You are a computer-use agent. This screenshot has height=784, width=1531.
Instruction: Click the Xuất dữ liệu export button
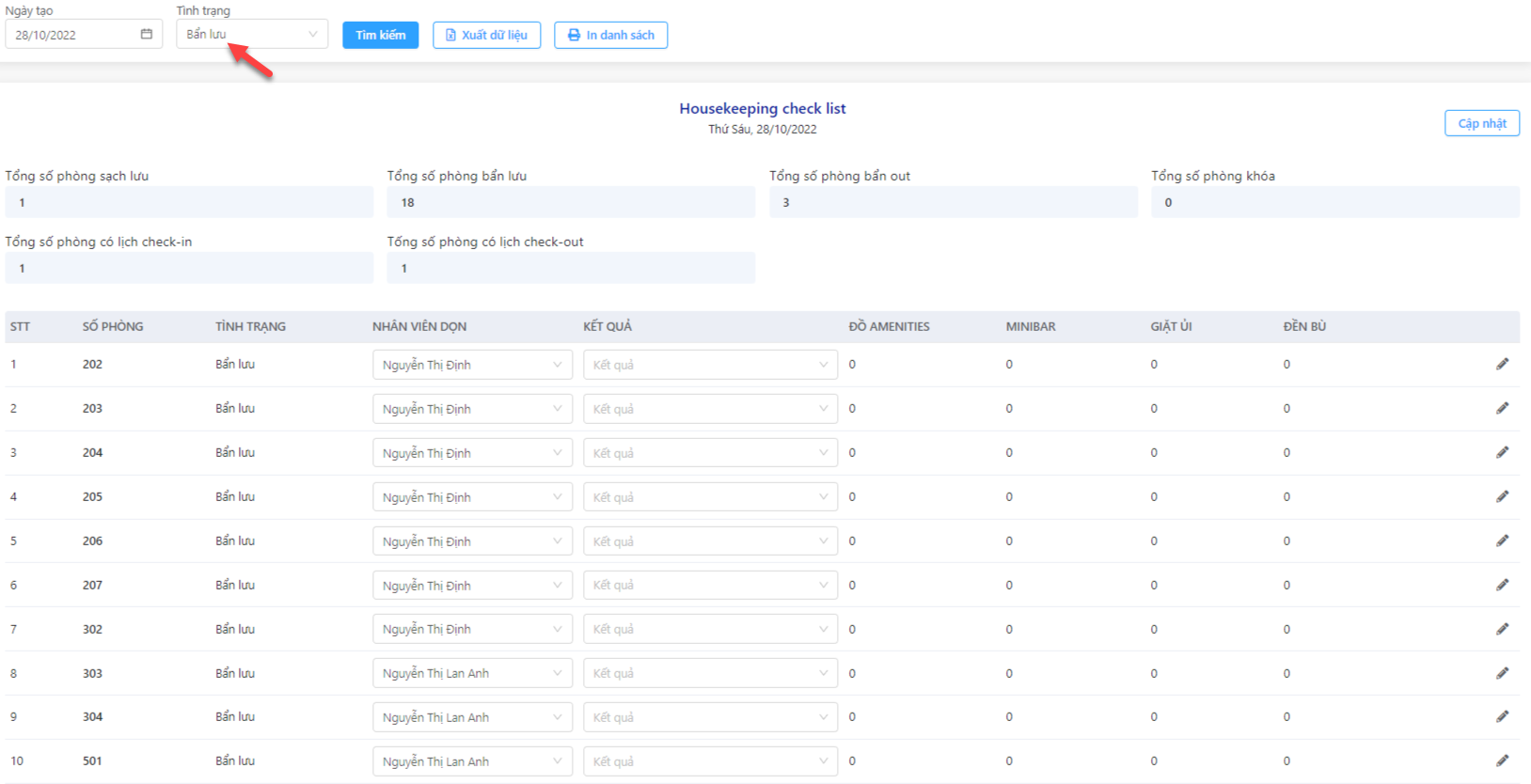click(486, 35)
